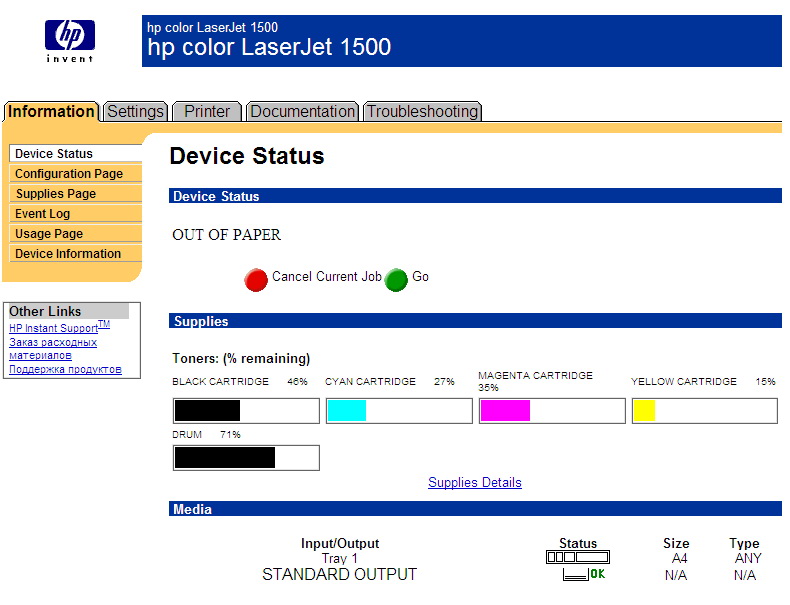Open the Заказ расходных материалов link
The width and height of the screenshot is (790, 605).
pos(53,349)
